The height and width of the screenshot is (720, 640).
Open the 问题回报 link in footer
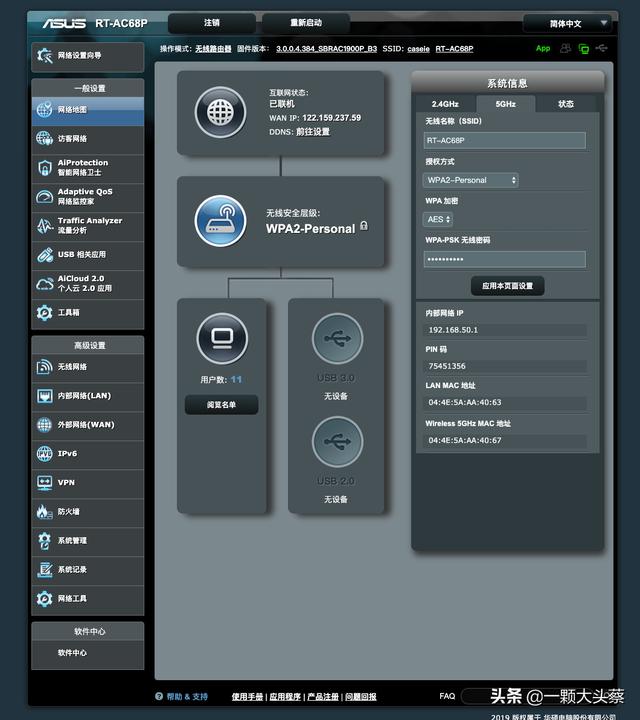tap(361, 697)
